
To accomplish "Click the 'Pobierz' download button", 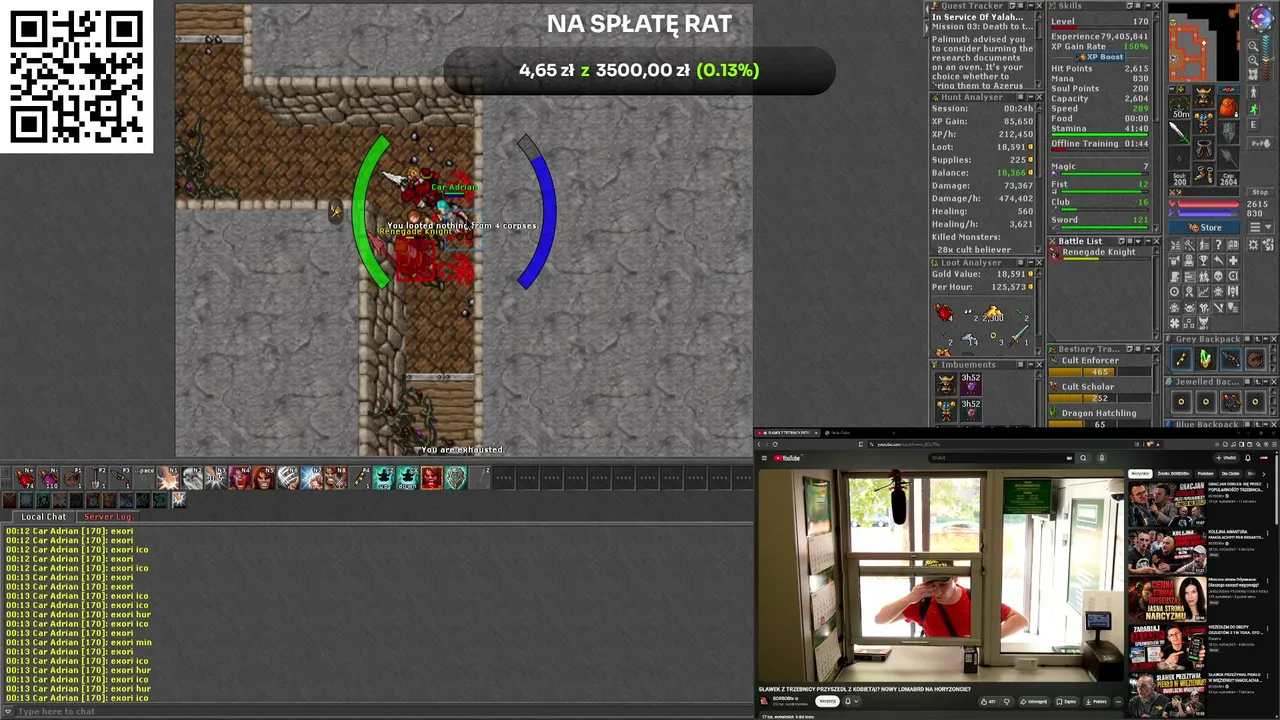I will [x=1096, y=701].
